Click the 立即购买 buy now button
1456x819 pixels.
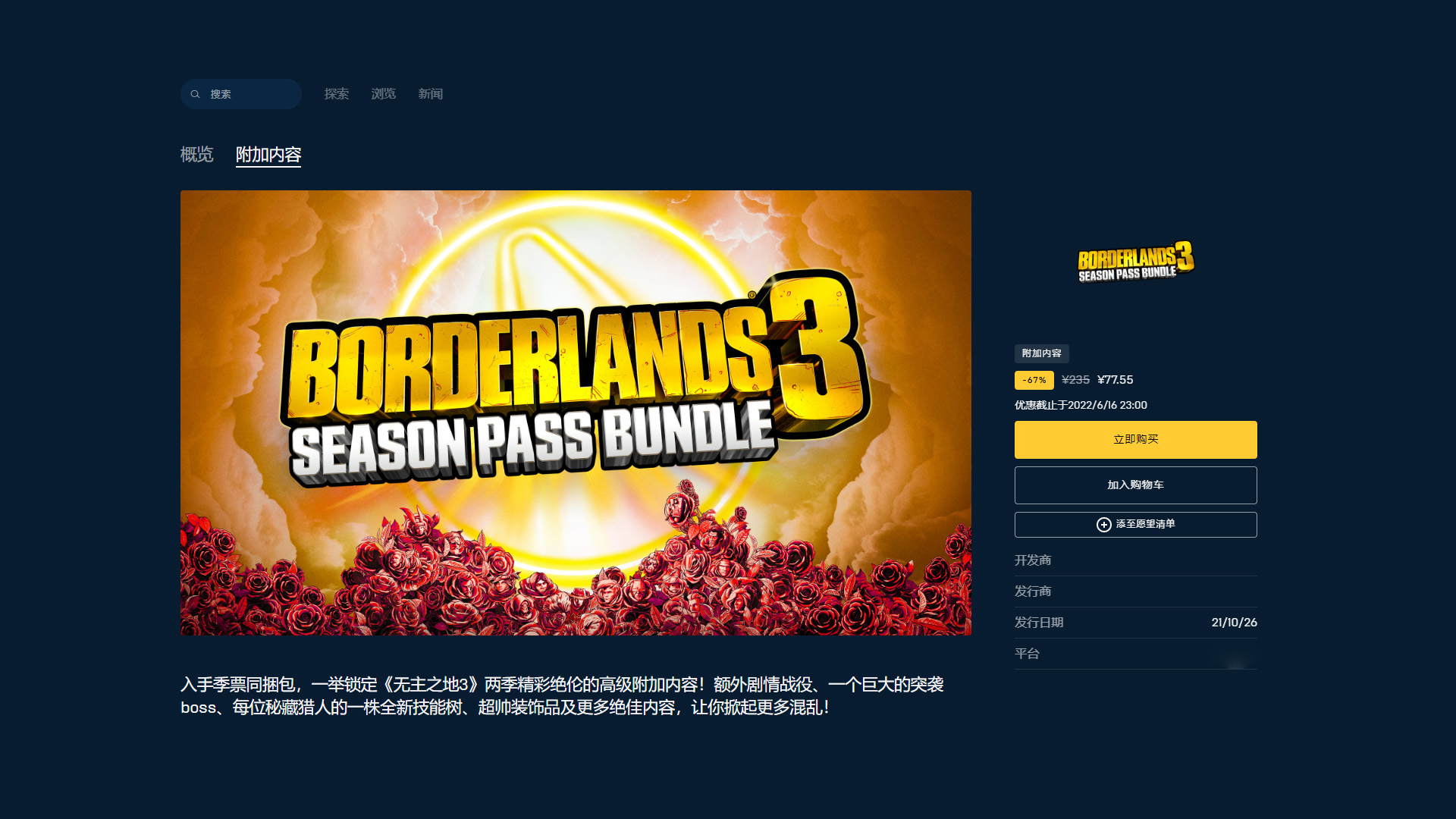click(x=1136, y=440)
